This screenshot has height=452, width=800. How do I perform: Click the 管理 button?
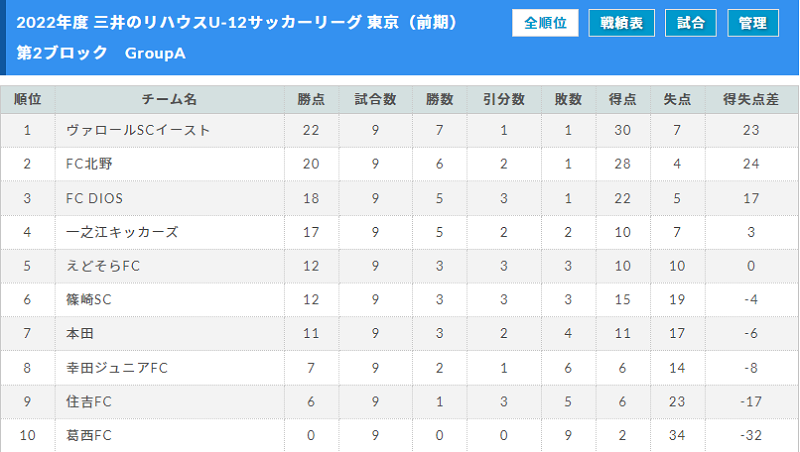point(753,23)
